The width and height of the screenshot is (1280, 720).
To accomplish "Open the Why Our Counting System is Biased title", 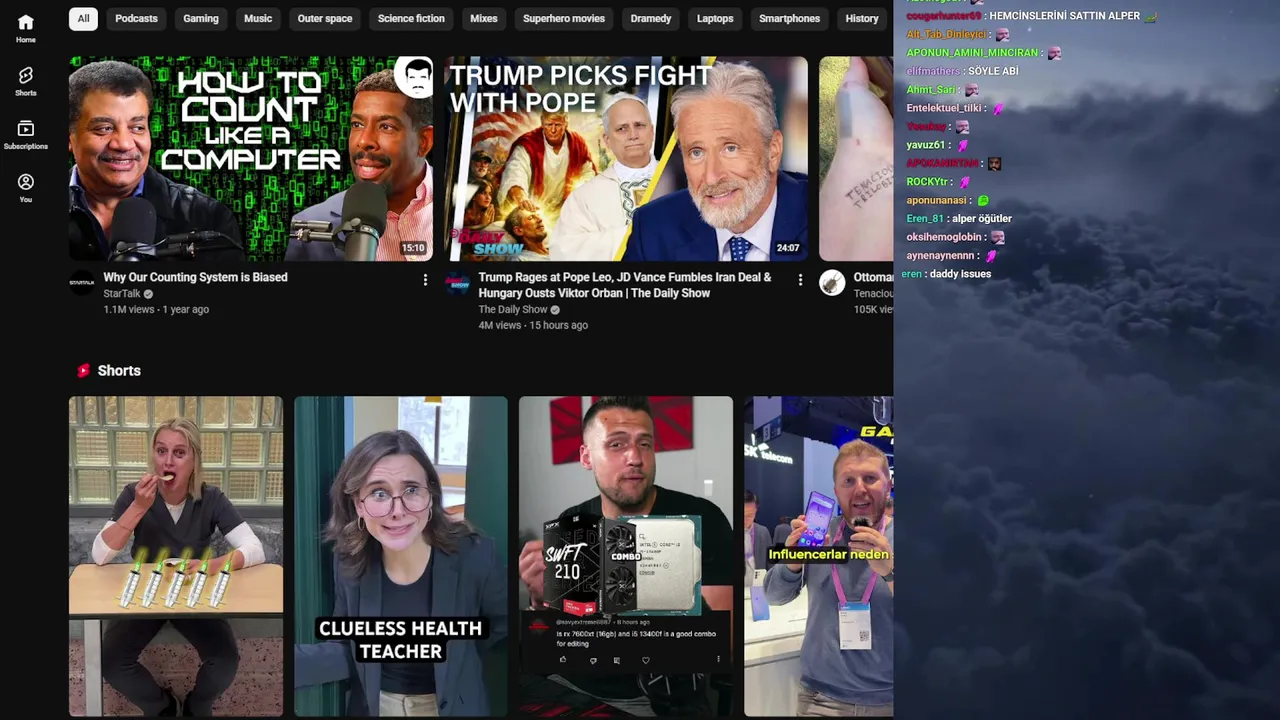I will (195, 277).
